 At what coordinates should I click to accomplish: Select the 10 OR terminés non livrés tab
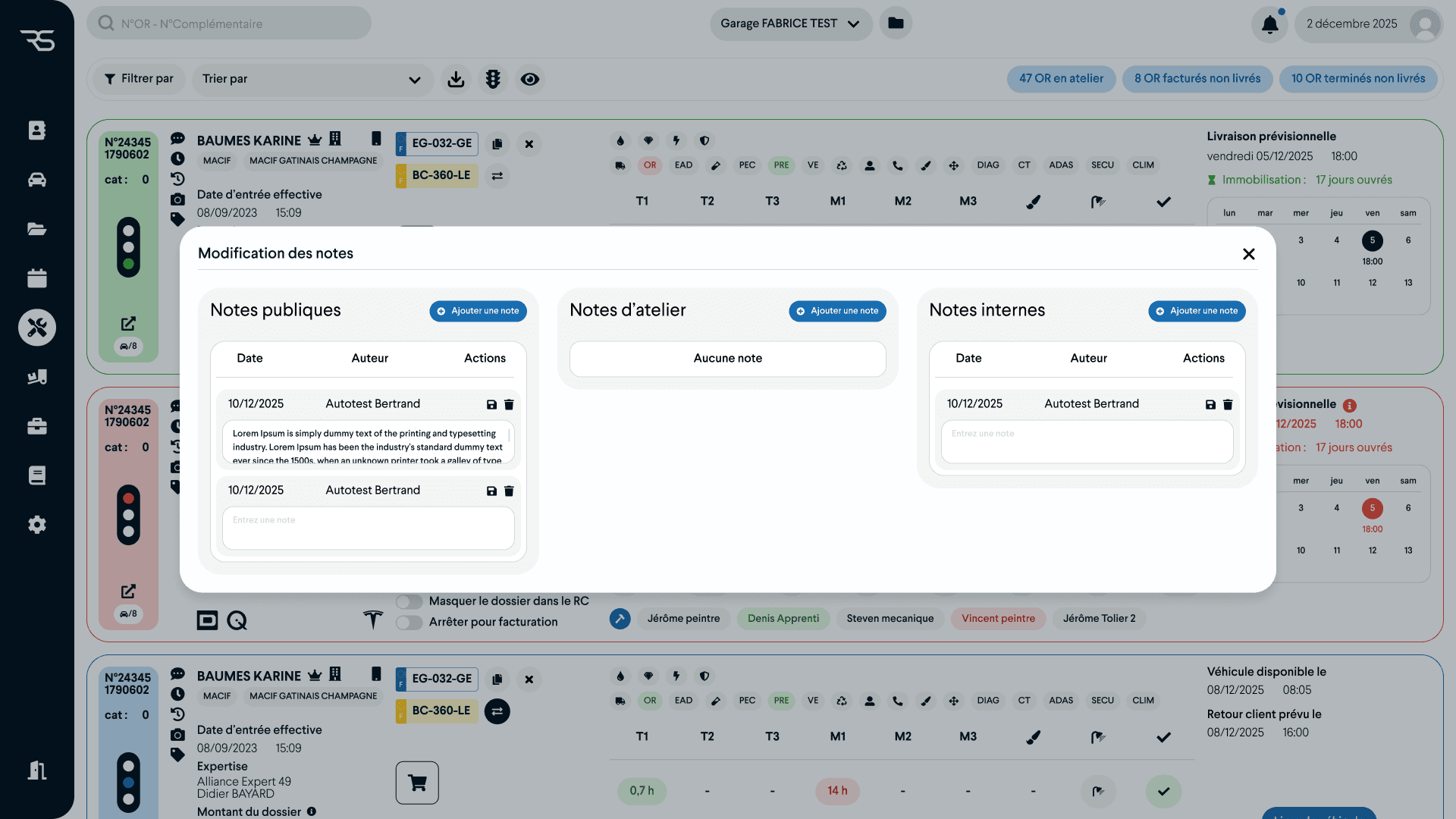1357,79
